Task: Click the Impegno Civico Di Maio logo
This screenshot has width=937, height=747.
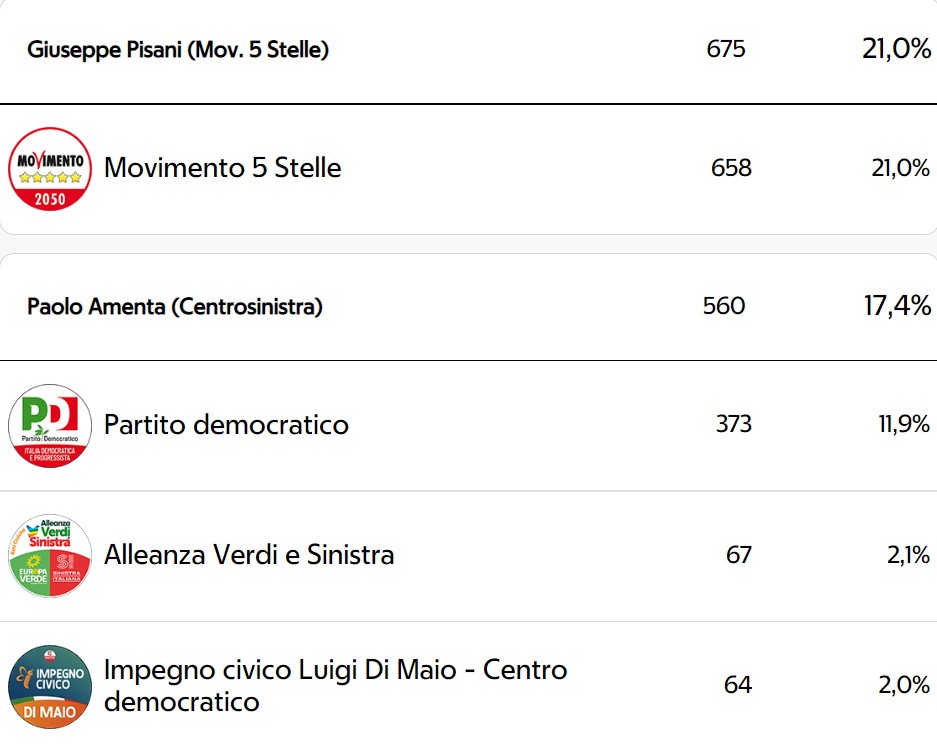Action: pyautogui.click(x=50, y=686)
